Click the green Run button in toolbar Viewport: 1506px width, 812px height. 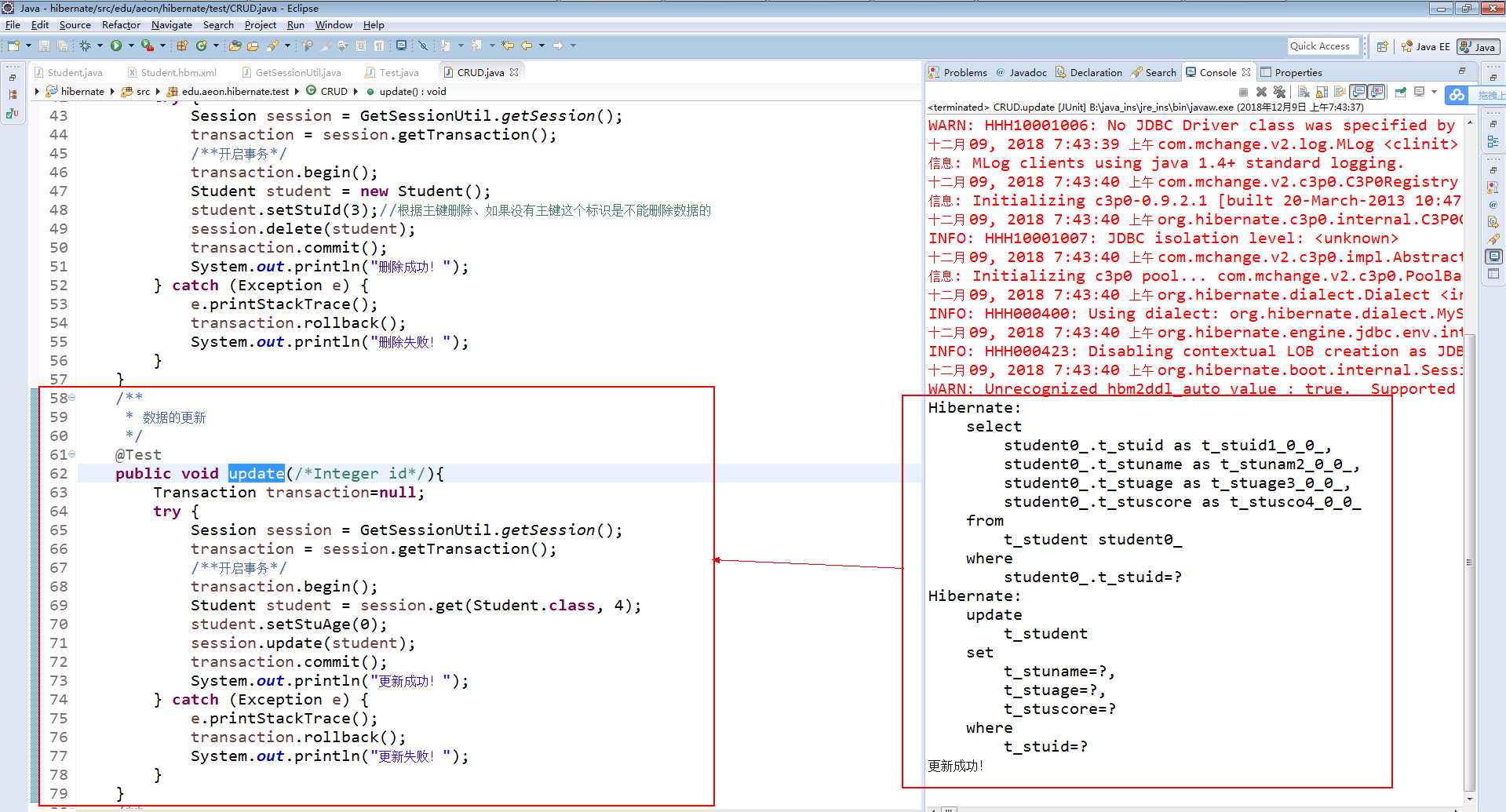coord(116,46)
